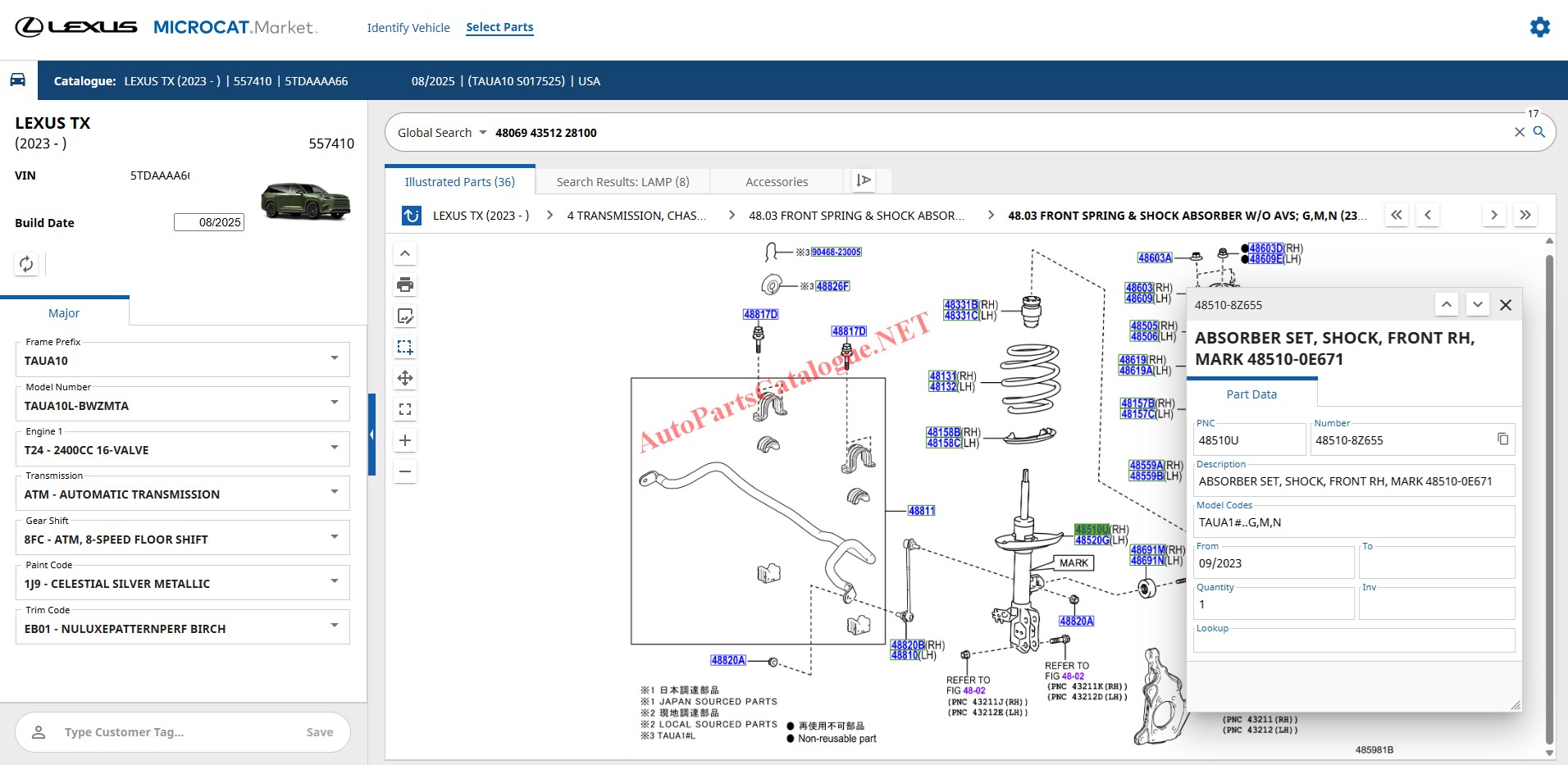Open the Paint Code dropdown
This screenshot has width=1568, height=765.
pyautogui.click(x=334, y=582)
